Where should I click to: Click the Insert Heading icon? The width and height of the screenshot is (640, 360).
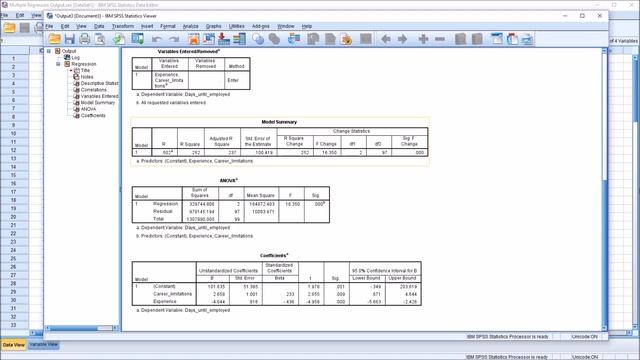(496, 39)
